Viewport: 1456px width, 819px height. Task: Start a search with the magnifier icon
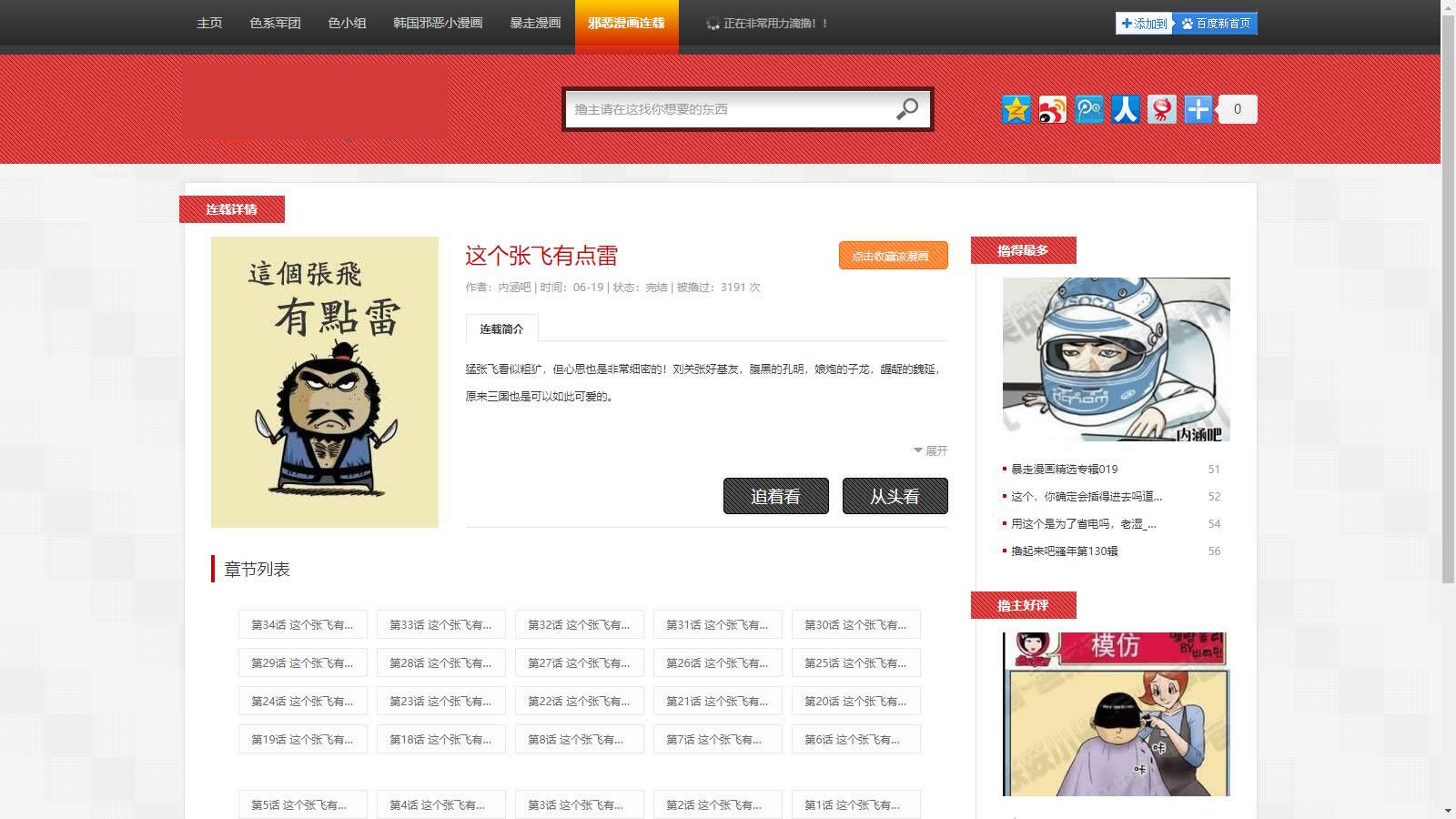pyautogui.click(x=906, y=109)
